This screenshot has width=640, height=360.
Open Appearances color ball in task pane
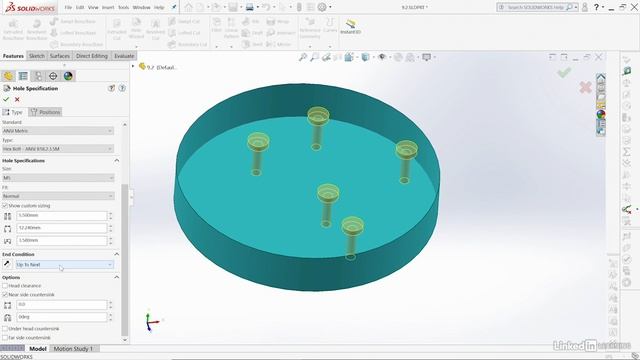tap(601, 114)
